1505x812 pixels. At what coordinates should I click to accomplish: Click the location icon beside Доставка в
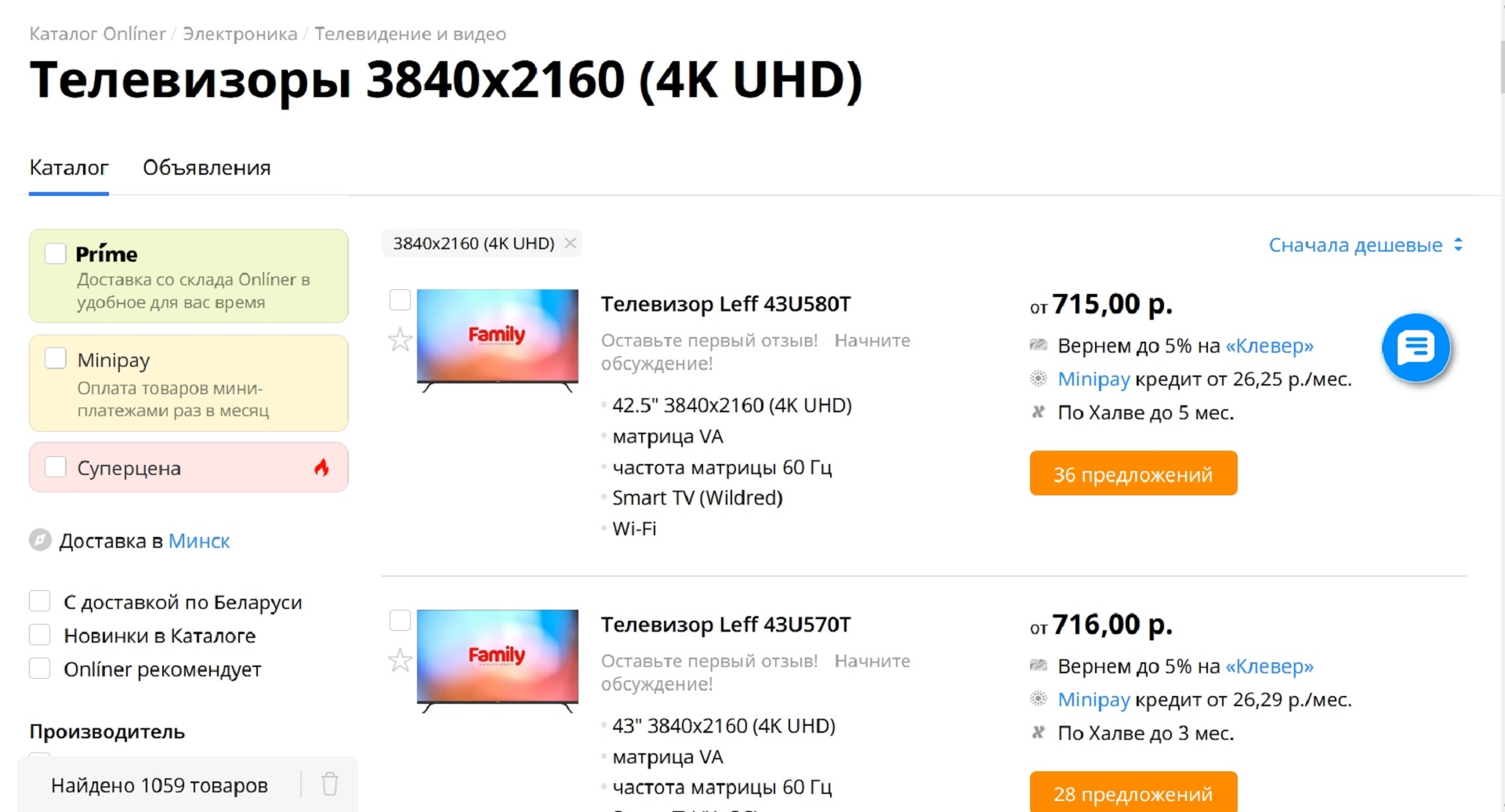(x=40, y=540)
